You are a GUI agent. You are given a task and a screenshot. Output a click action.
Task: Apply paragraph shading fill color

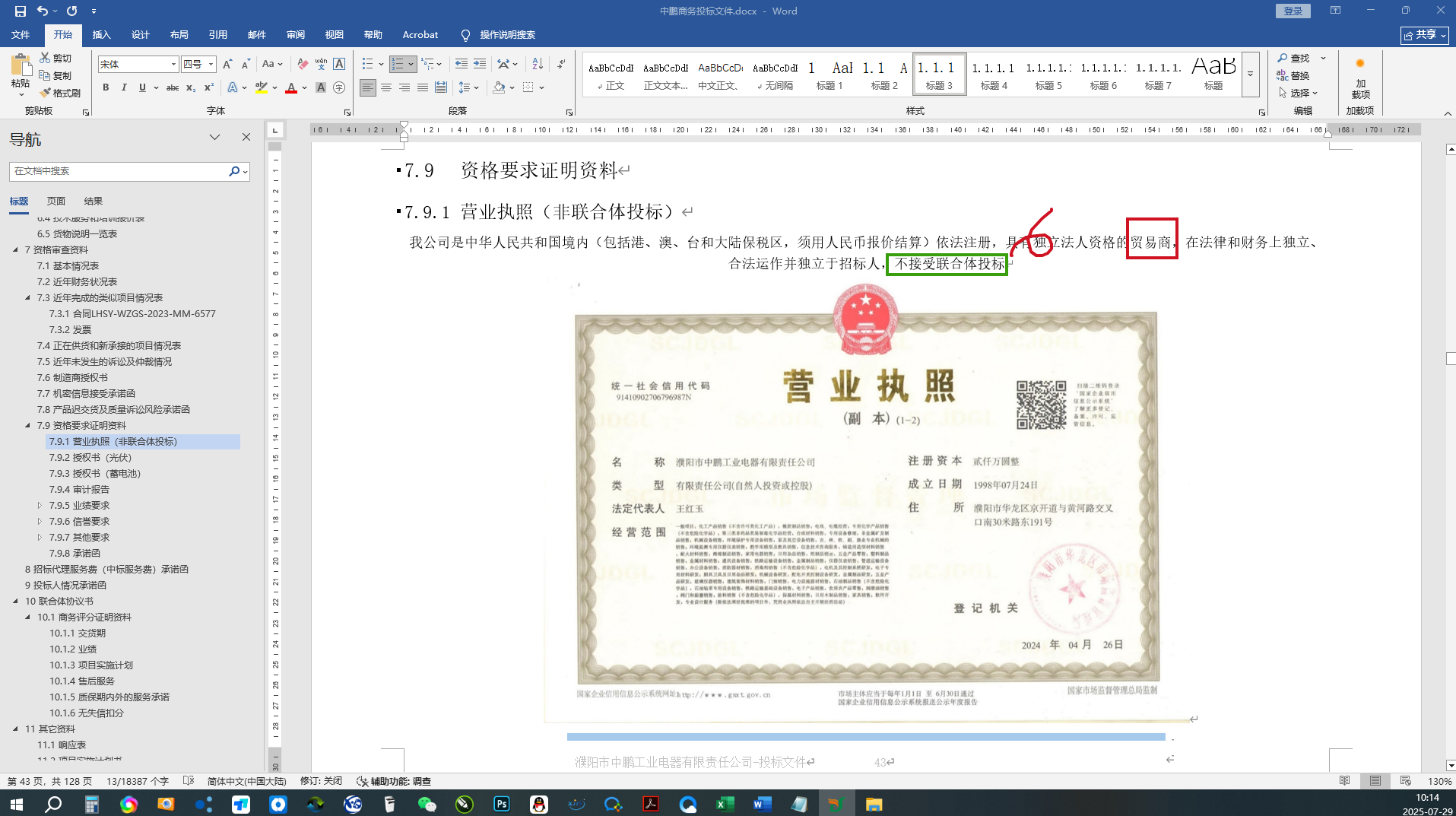[x=499, y=87]
